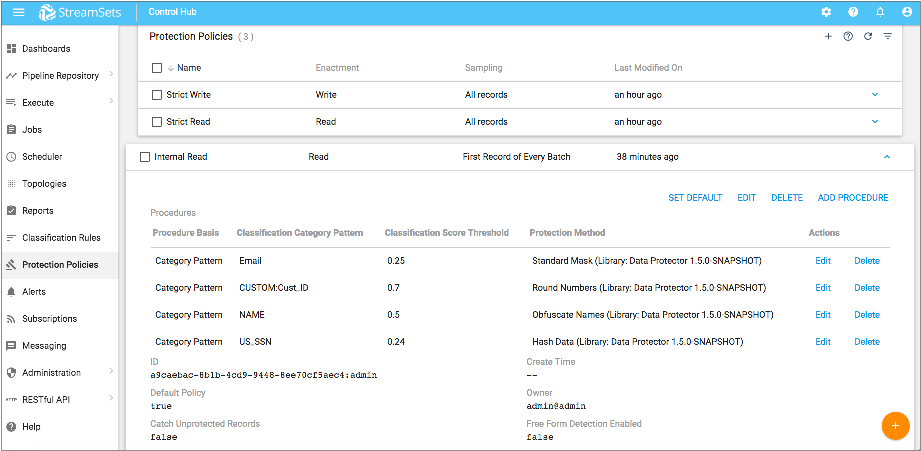
Task: Open the notifications bell
Action: point(880,12)
